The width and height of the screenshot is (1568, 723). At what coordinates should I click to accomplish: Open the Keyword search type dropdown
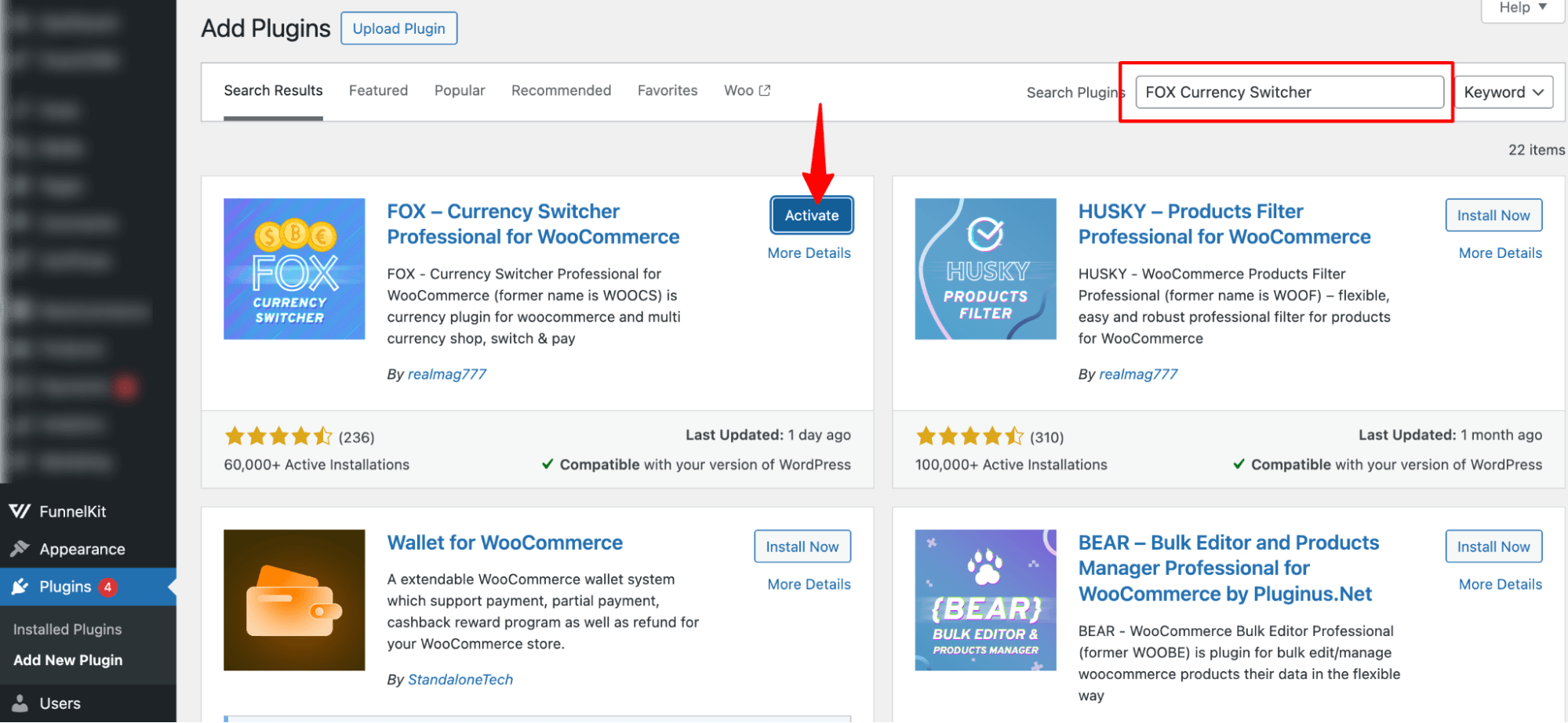(1504, 93)
